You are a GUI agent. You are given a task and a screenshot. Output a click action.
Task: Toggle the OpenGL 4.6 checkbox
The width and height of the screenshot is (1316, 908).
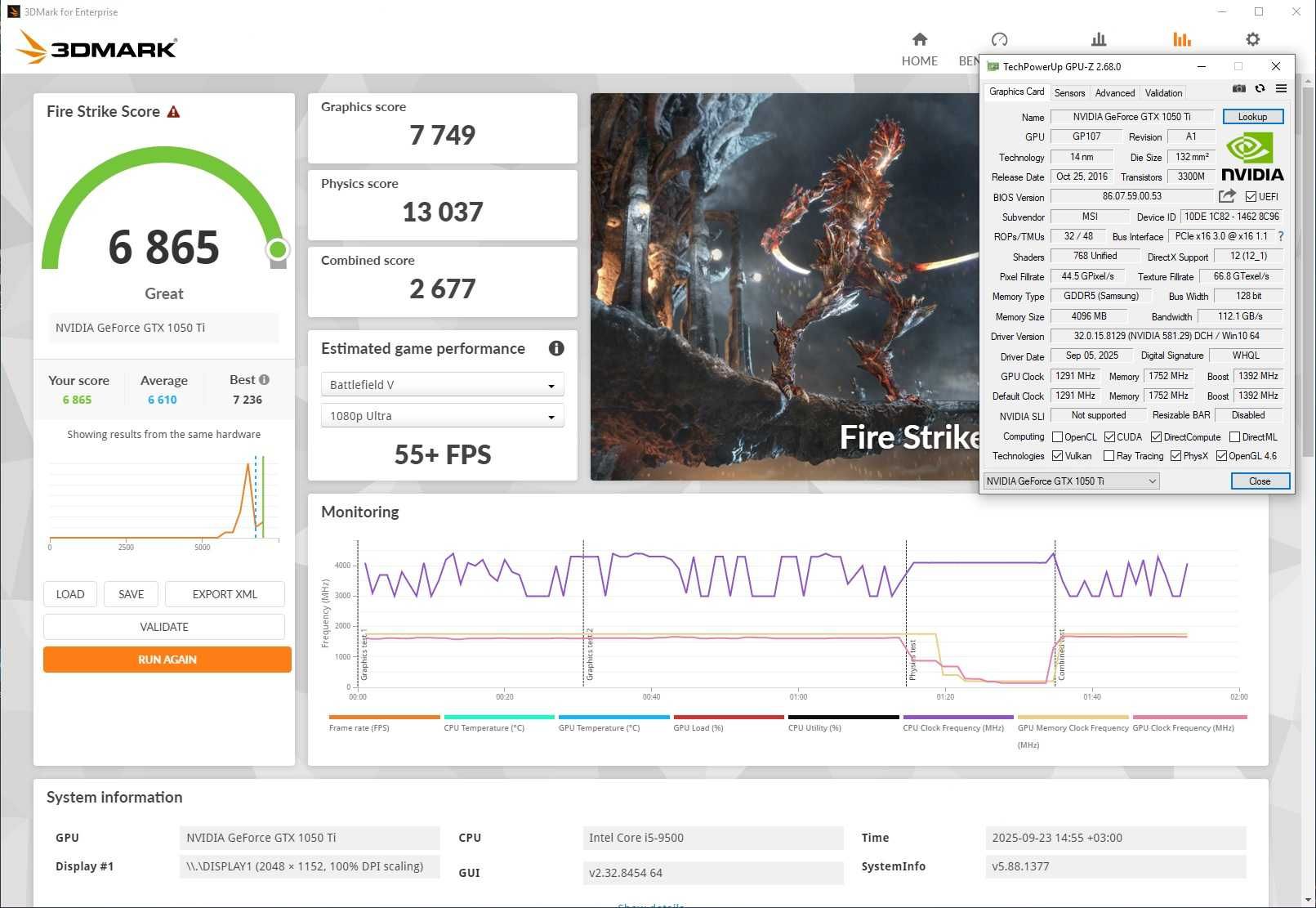click(x=1221, y=456)
